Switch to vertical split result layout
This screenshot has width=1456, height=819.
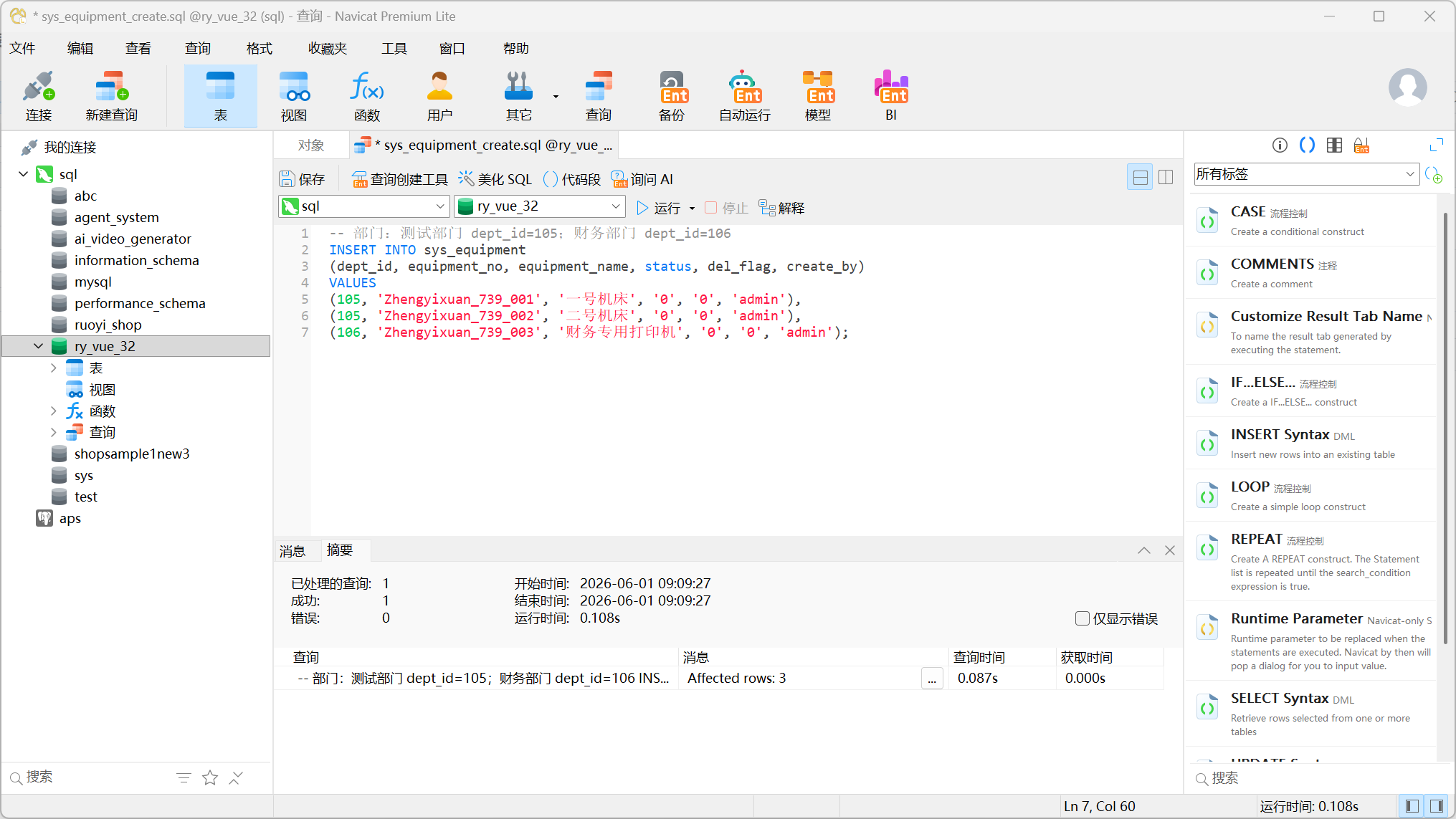pos(1166,177)
